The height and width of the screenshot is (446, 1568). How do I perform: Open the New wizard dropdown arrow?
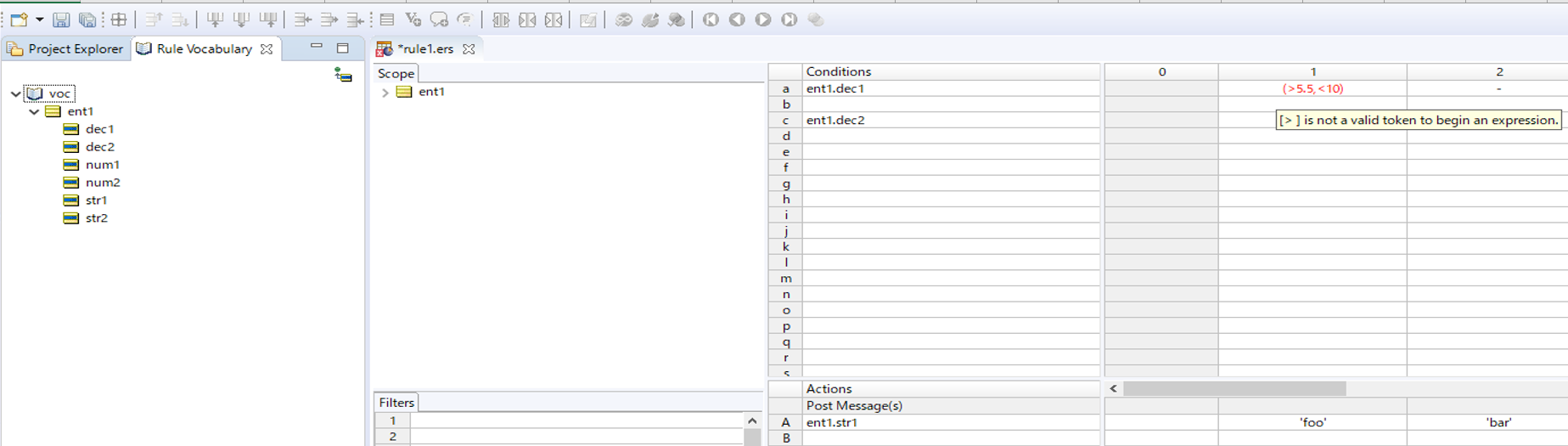point(39,20)
